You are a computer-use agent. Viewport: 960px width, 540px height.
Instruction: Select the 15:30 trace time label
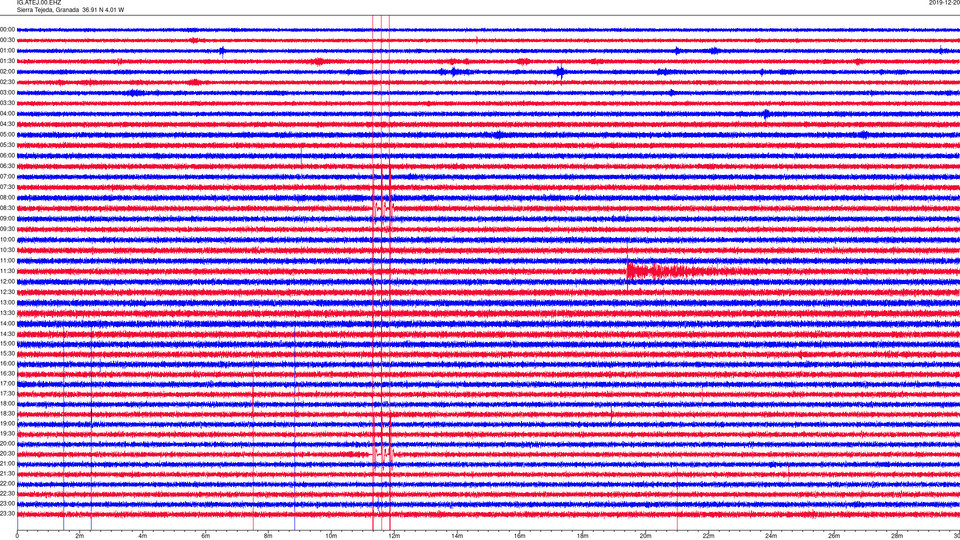[x=8, y=354]
